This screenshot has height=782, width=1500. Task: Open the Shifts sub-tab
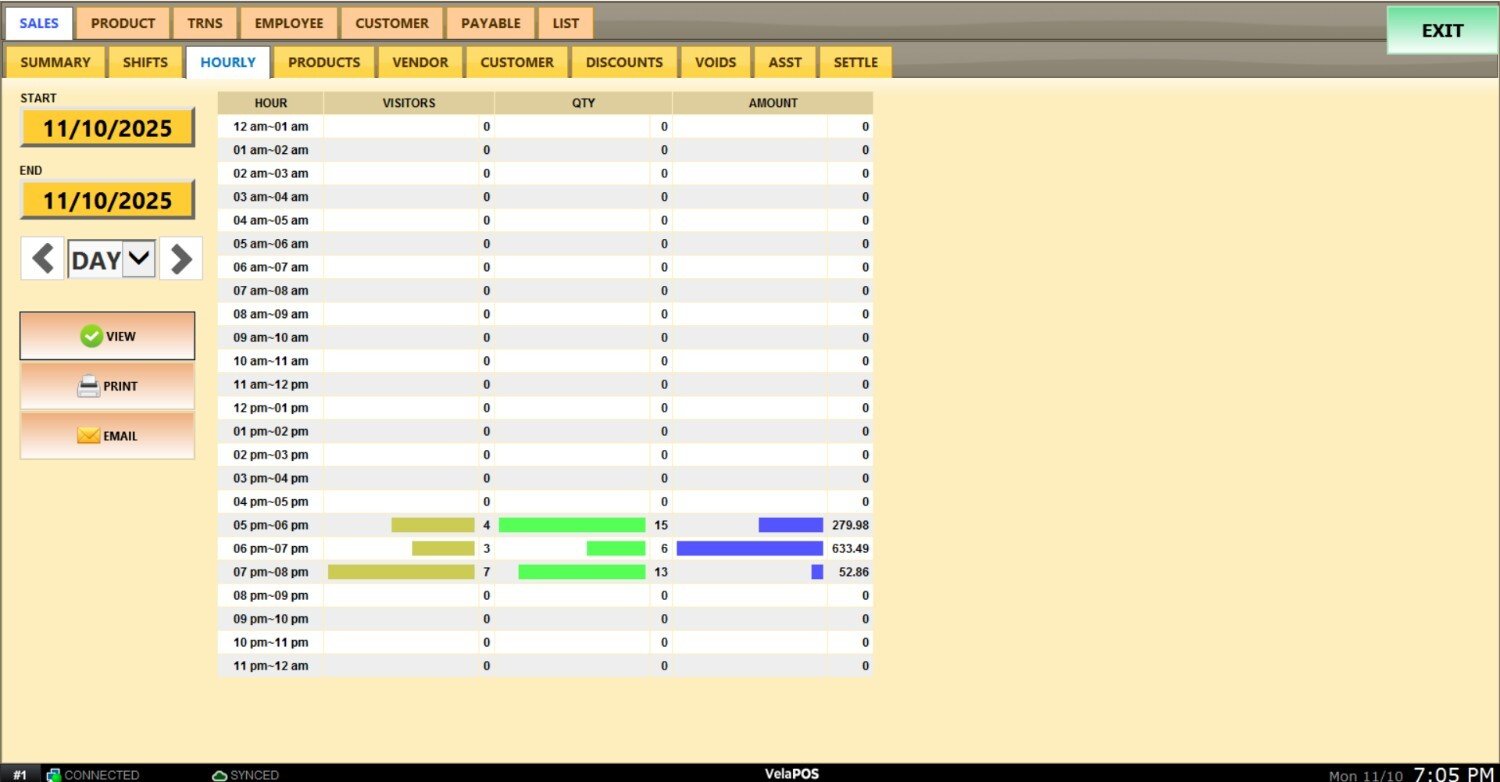145,62
